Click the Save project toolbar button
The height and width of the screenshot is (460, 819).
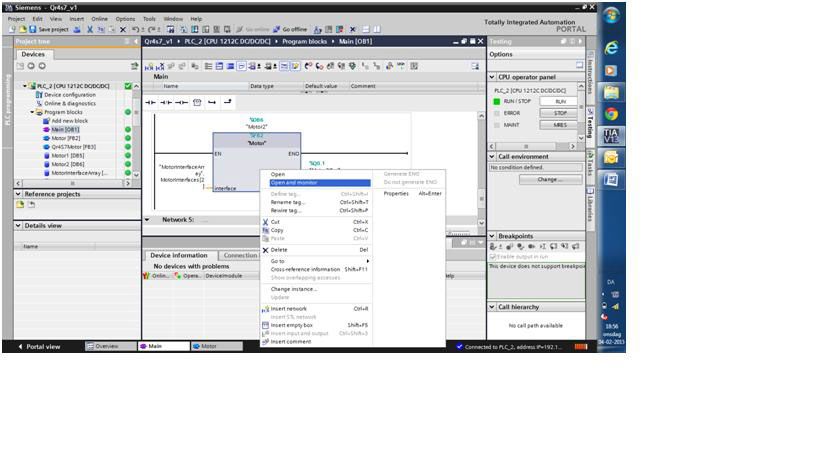click(x=48, y=29)
